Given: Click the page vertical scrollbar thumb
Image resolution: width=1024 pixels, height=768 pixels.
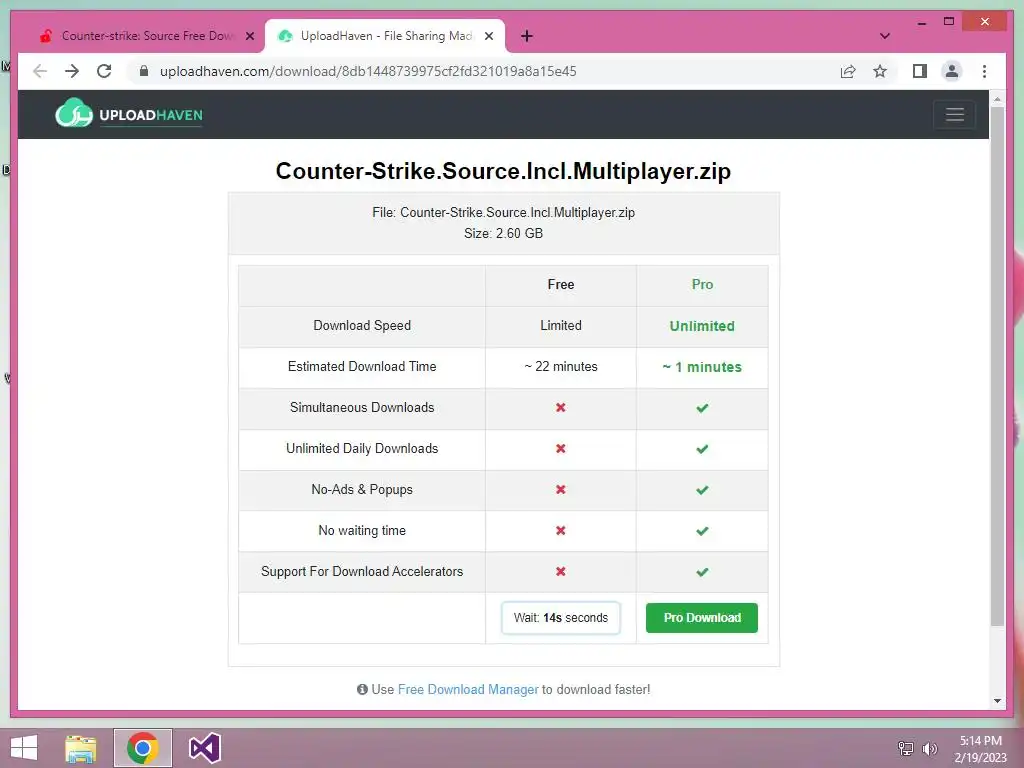Looking at the screenshot, I should coord(997,366).
